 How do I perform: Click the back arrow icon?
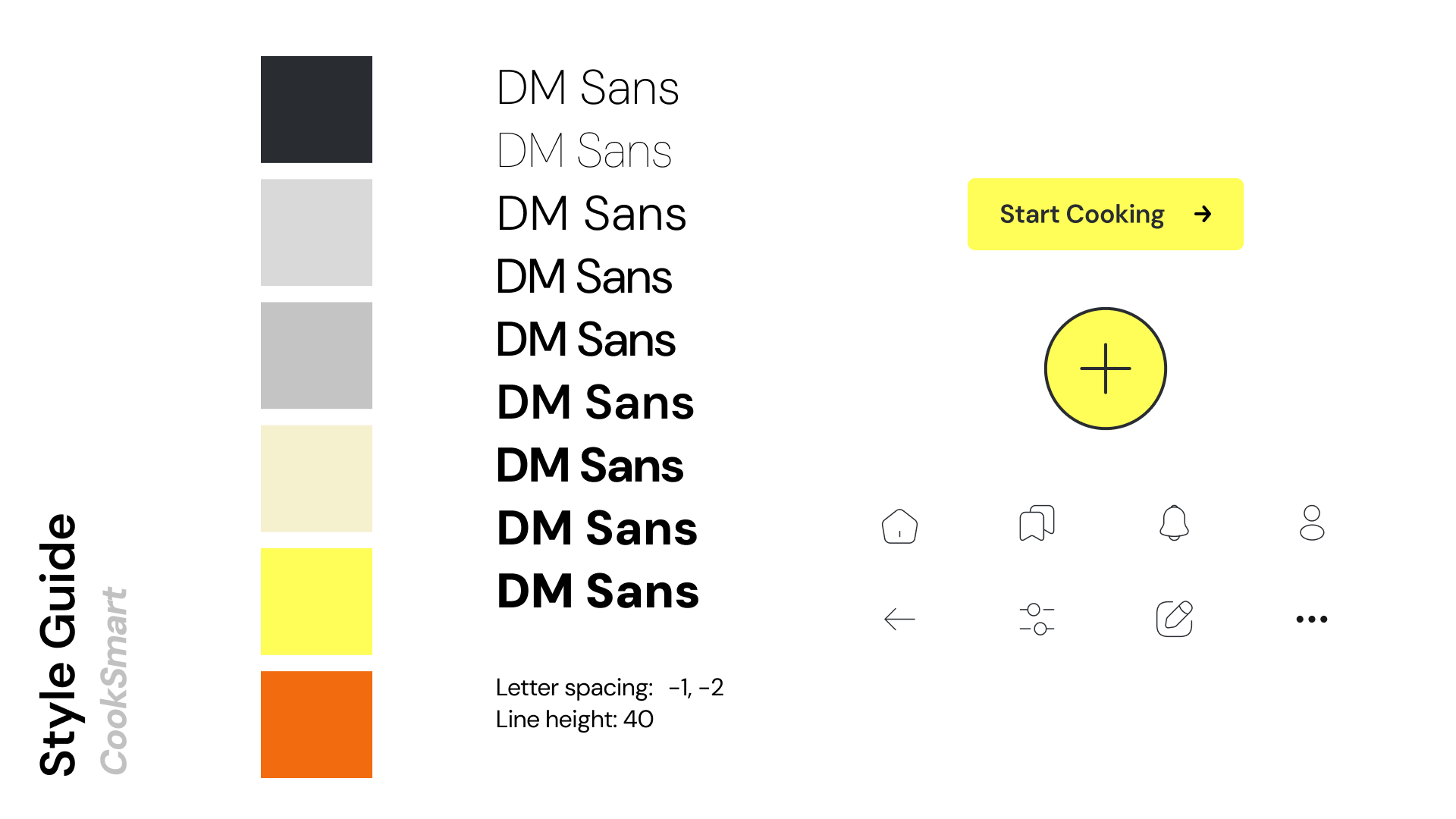[x=899, y=620]
